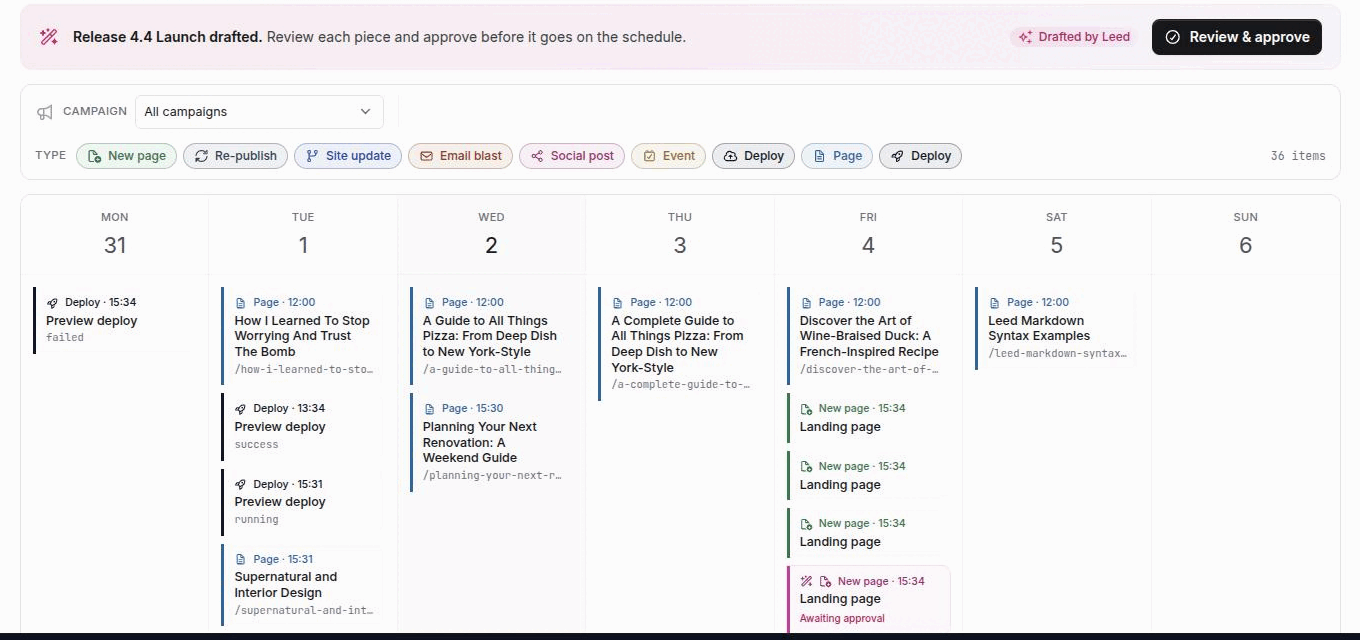
Task: Click wand icon on Awaiting approval Landing page
Action: tap(806, 582)
